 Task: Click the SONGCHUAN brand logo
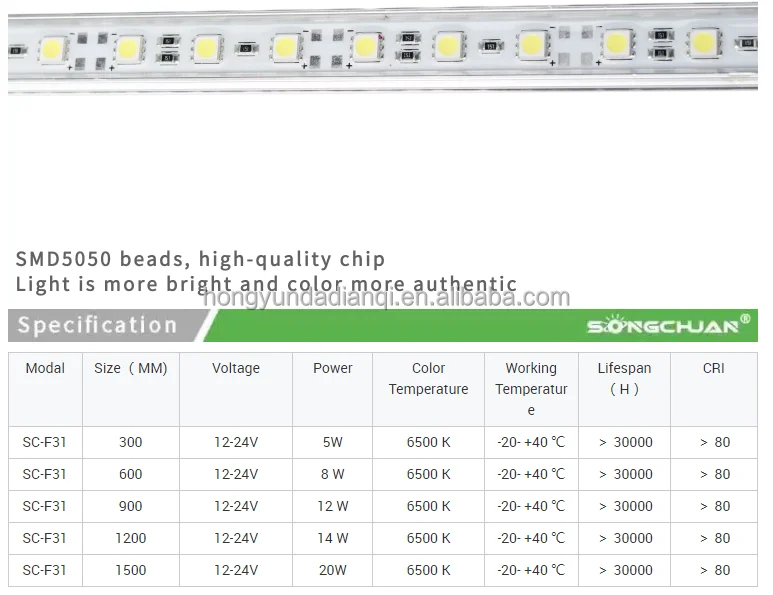pyautogui.click(x=668, y=325)
